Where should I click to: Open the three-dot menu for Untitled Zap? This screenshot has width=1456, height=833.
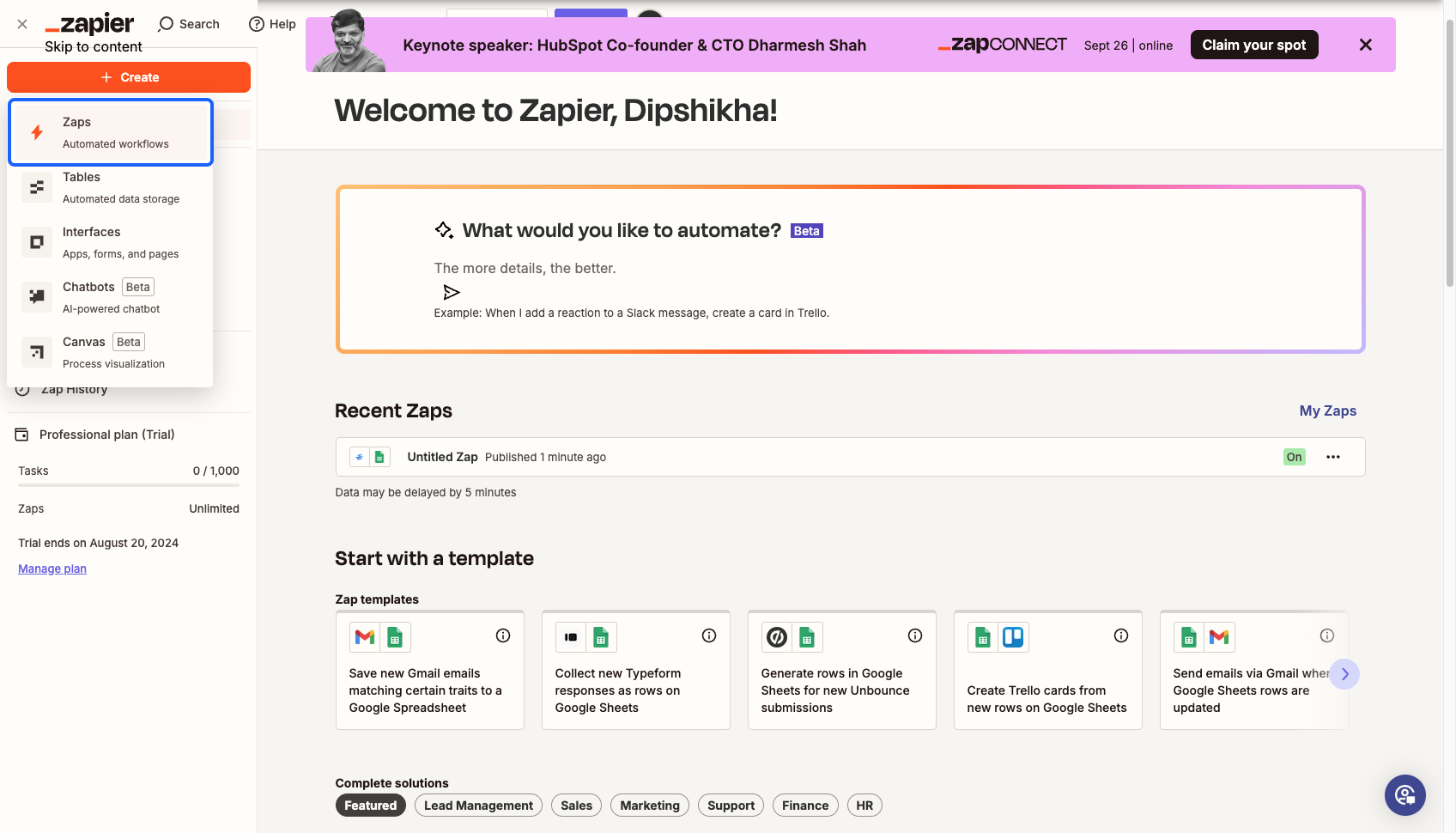(x=1333, y=457)
